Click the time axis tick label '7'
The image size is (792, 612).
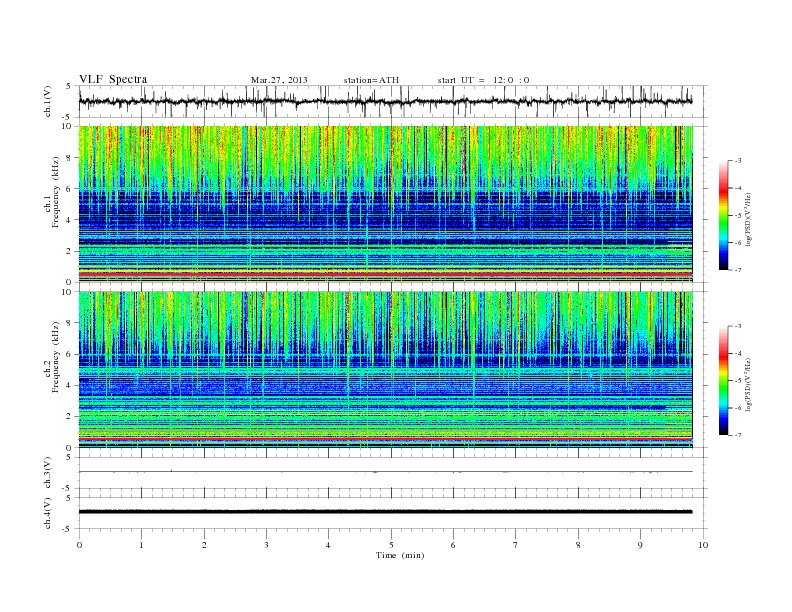point(516,545)
